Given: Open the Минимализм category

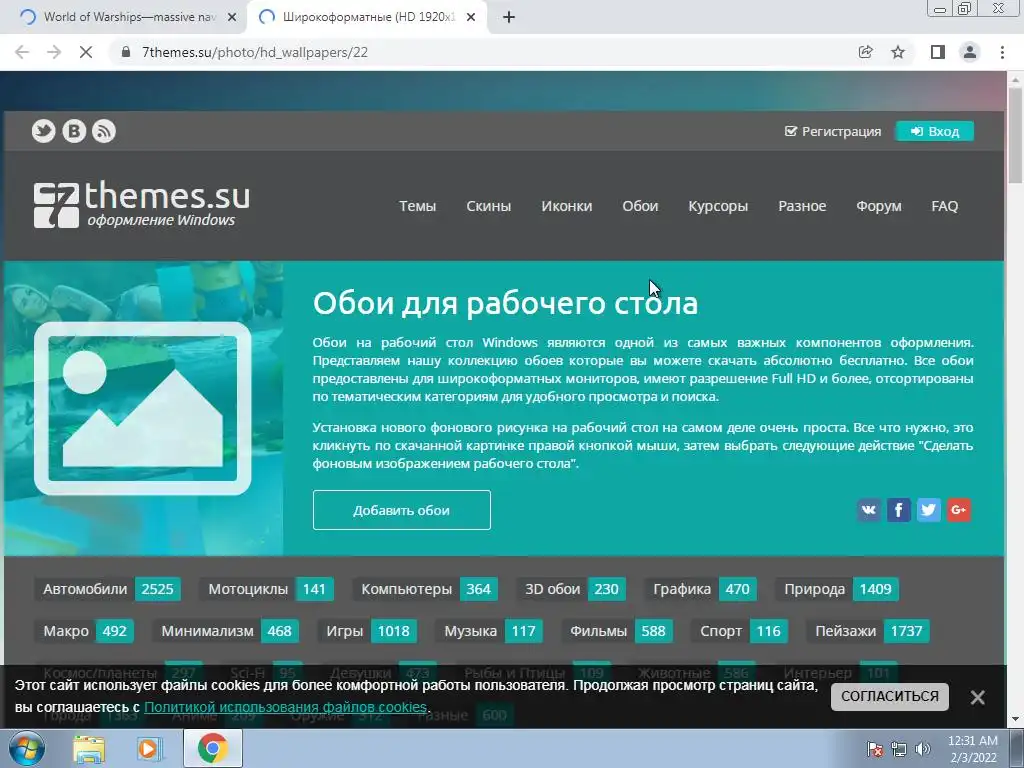Looking at the screenshot, I should [226, 631].
